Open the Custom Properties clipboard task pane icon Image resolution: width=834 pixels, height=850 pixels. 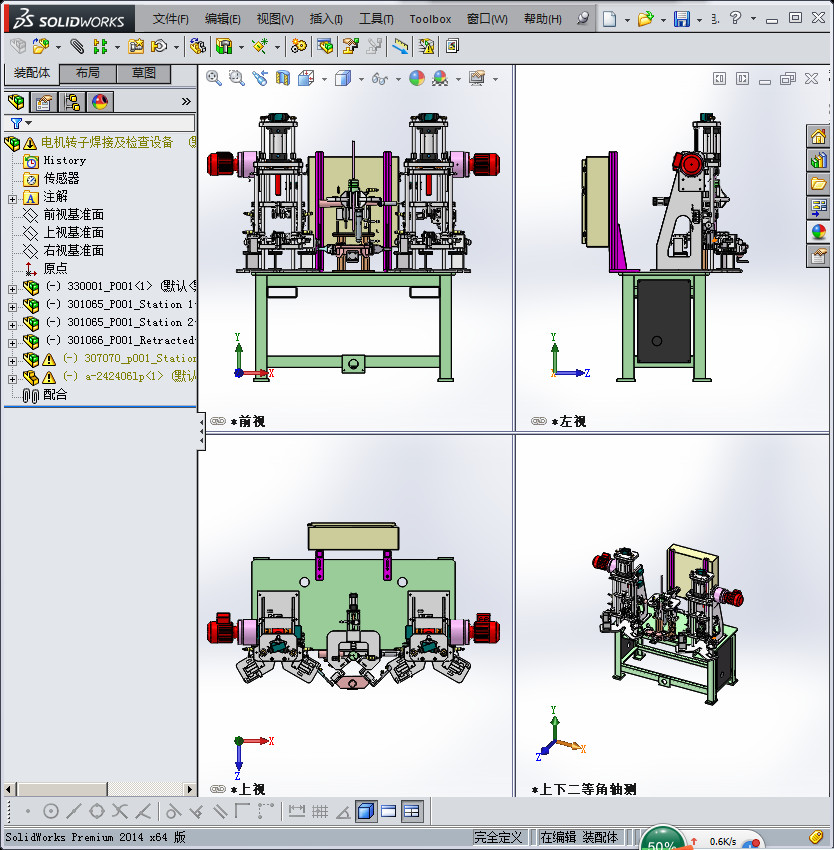[818, 255]
